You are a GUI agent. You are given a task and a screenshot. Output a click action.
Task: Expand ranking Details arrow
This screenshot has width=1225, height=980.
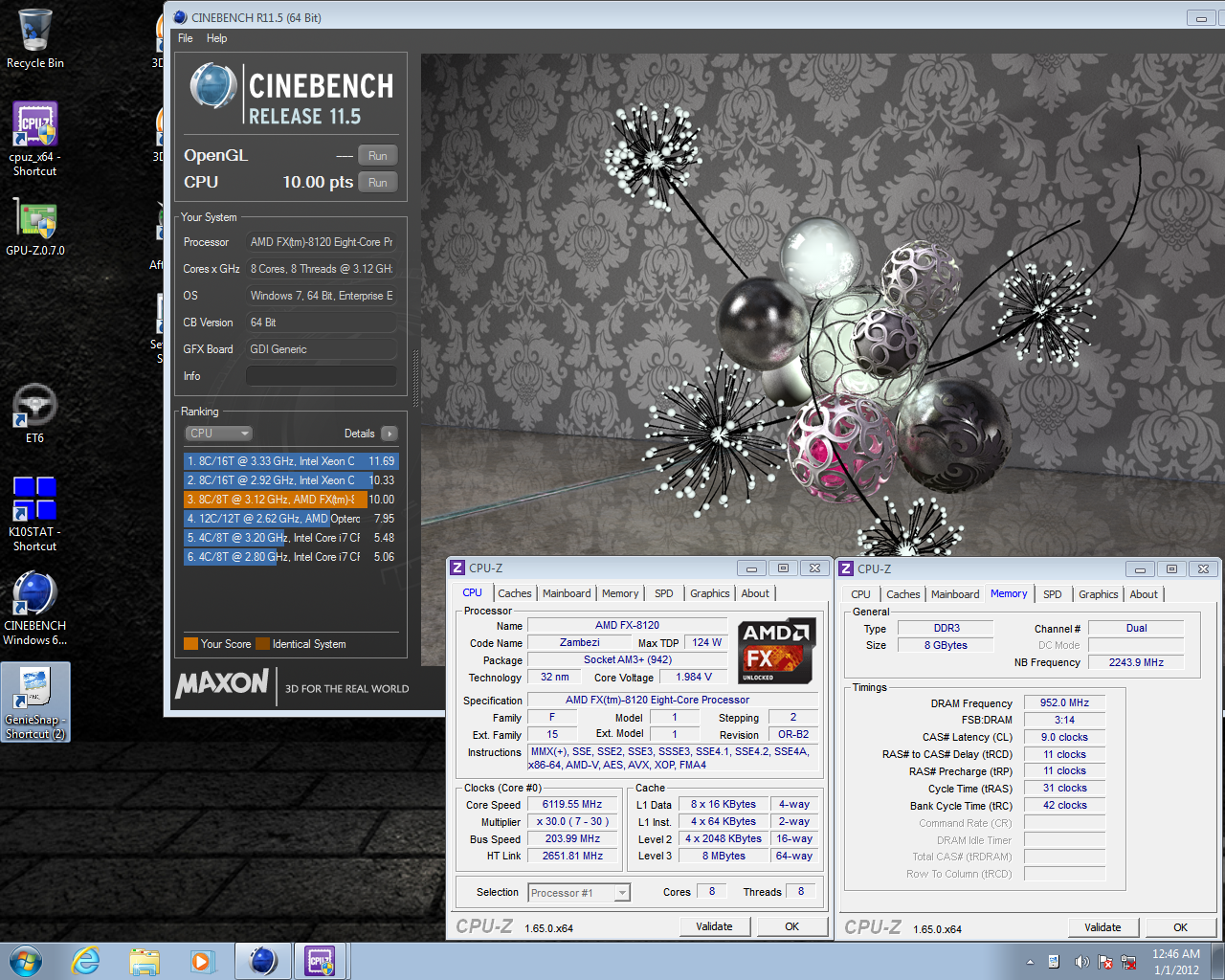pyautogui.click(x=390, y=434)
